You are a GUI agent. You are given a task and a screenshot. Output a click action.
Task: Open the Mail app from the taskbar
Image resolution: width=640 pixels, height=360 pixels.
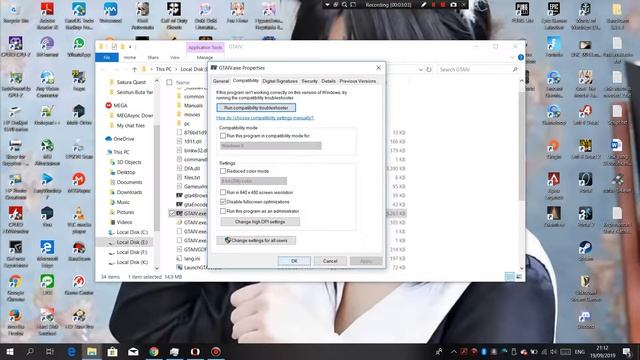click(x=133, y=351)
